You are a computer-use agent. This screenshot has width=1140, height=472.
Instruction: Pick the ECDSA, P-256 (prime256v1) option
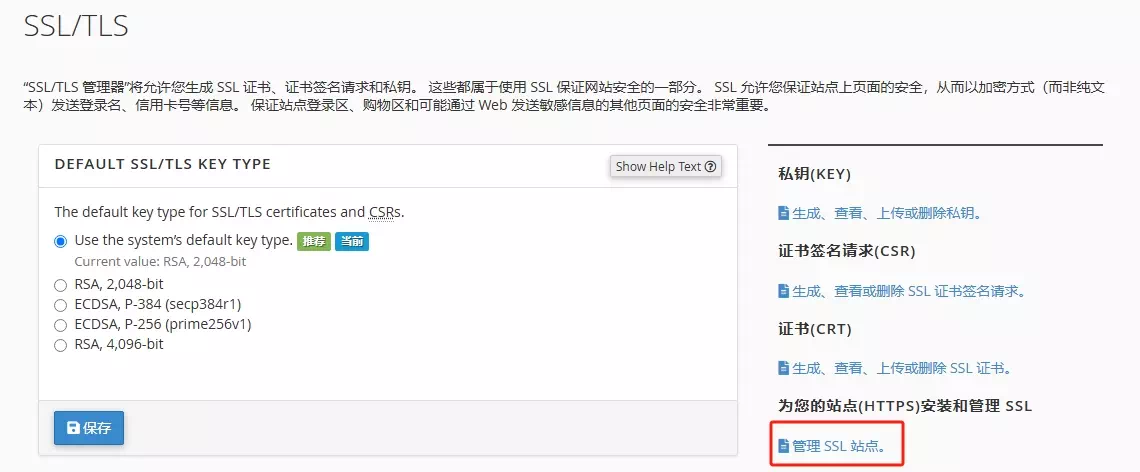coord(61,324)
